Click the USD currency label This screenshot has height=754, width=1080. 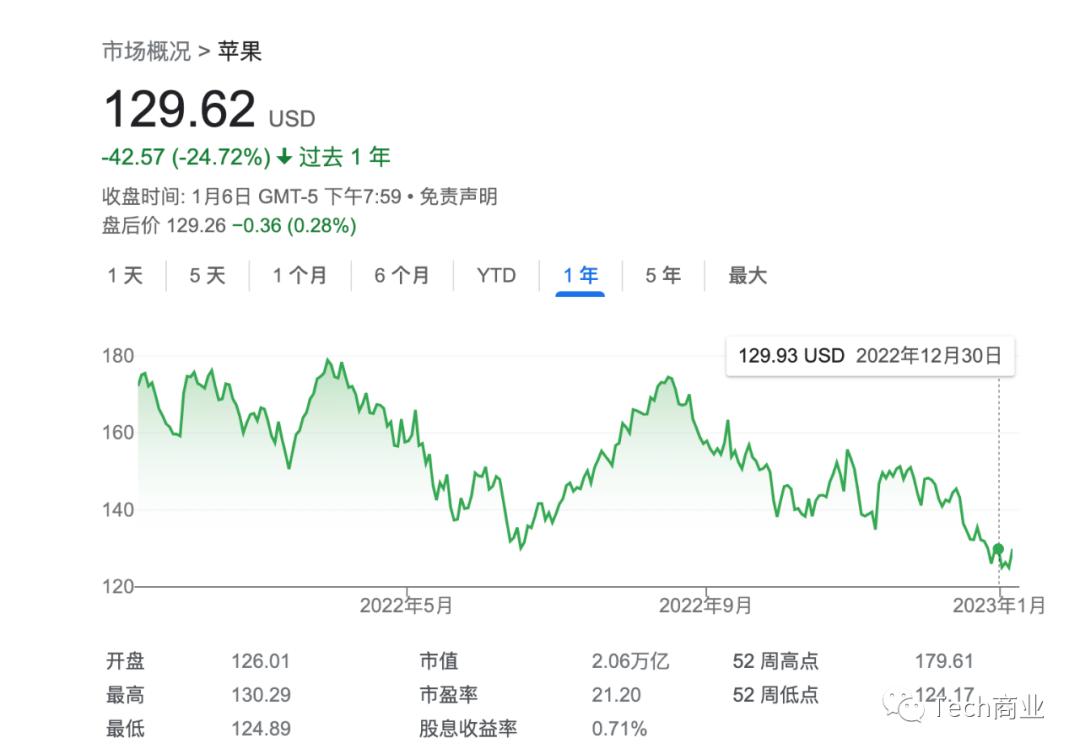292,119
